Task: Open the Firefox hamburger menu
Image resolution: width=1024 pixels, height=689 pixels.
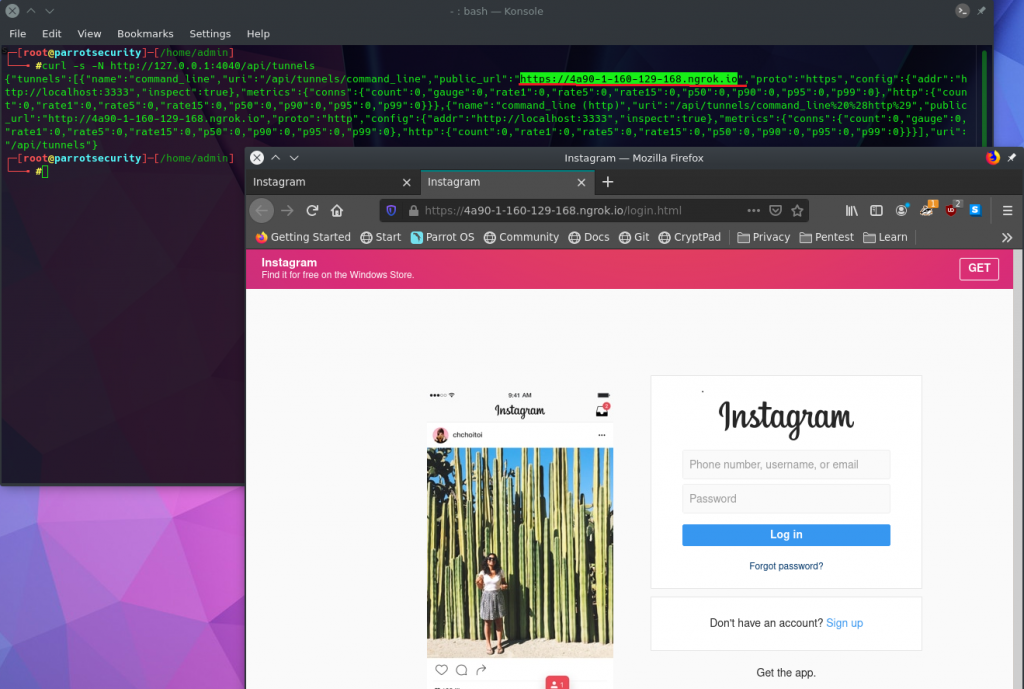Action: click(x=1007, y=210)
